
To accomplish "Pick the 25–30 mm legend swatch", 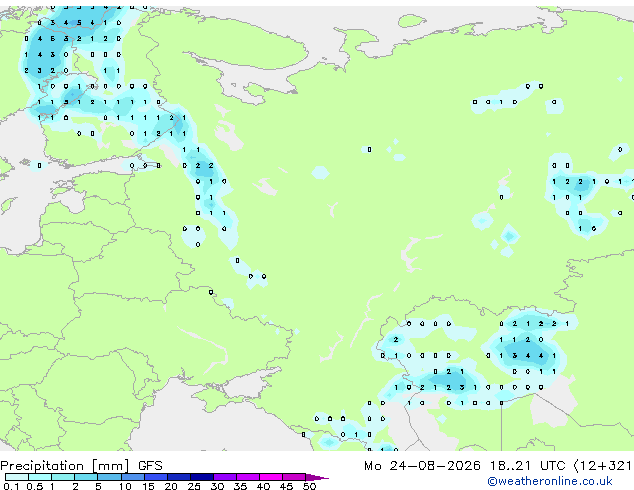I will pos(201,477).
